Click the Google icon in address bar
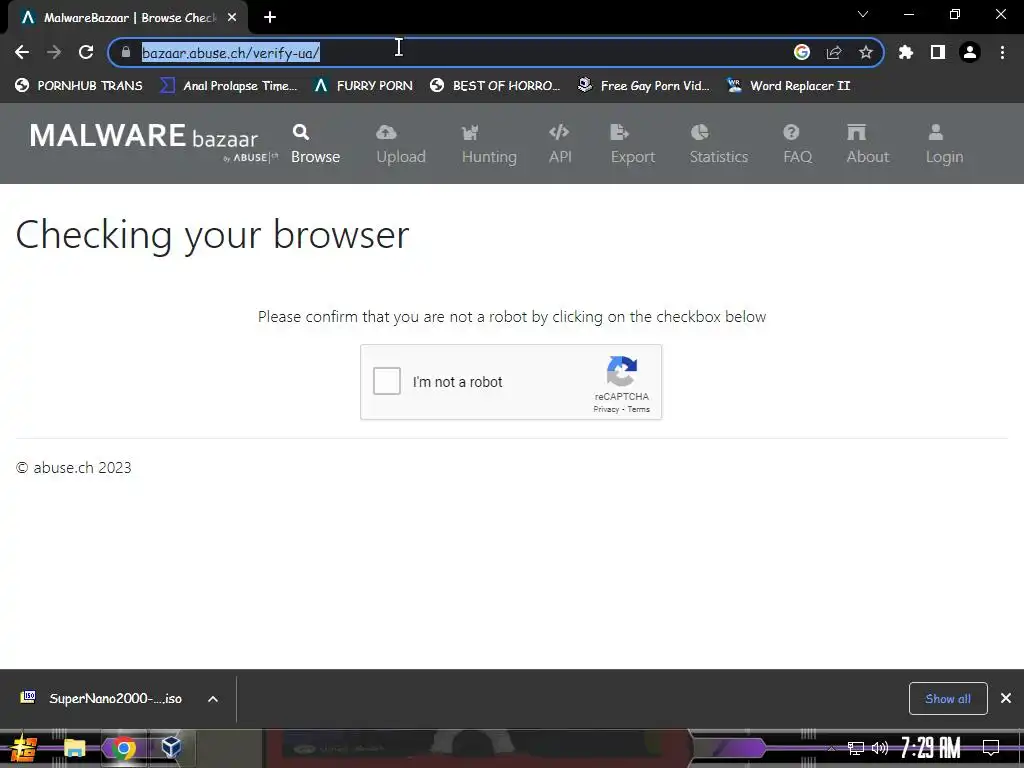 (x=802, y=52)
